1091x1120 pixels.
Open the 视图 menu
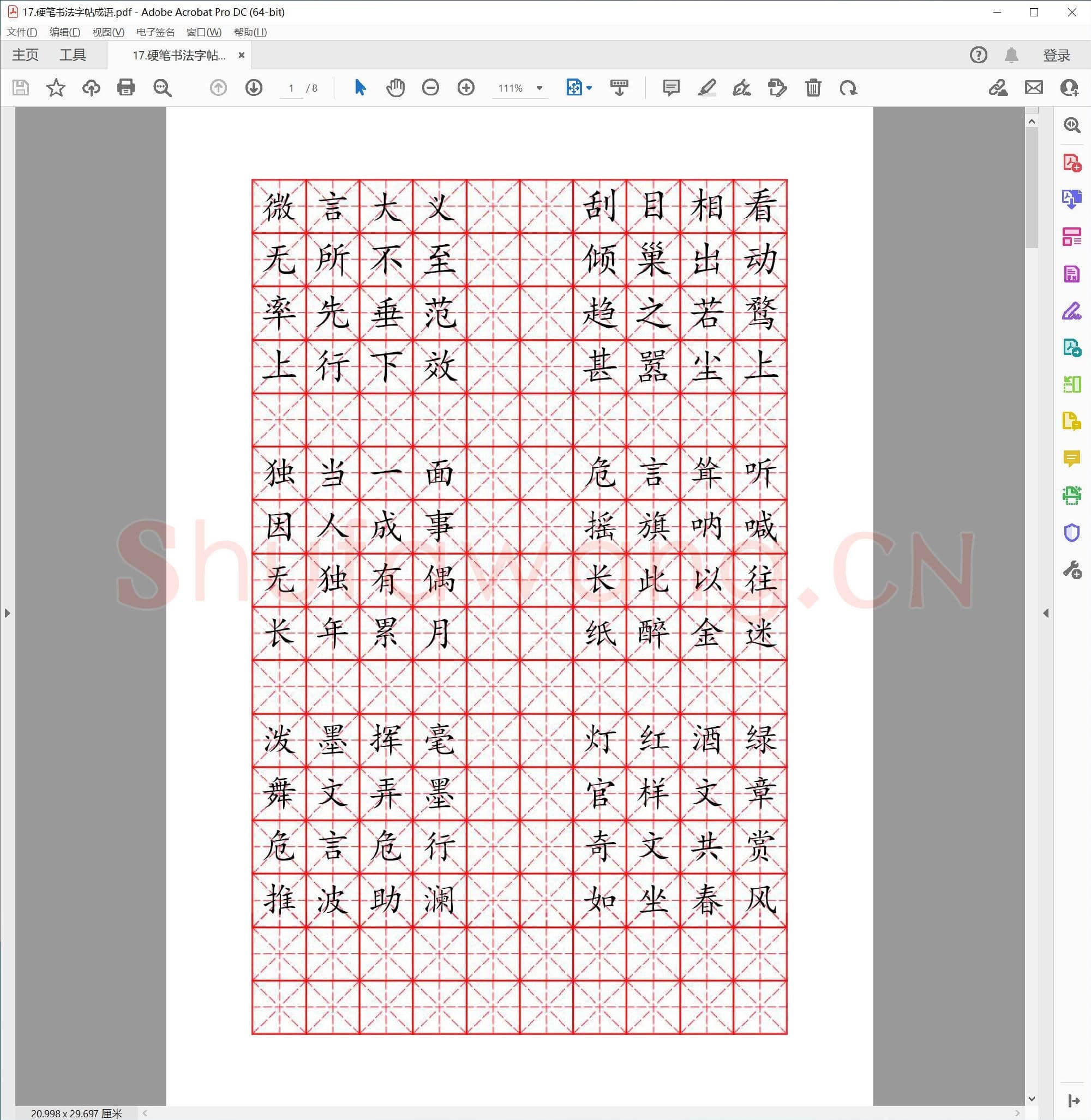pyautogui.click(x=106, y=33)
